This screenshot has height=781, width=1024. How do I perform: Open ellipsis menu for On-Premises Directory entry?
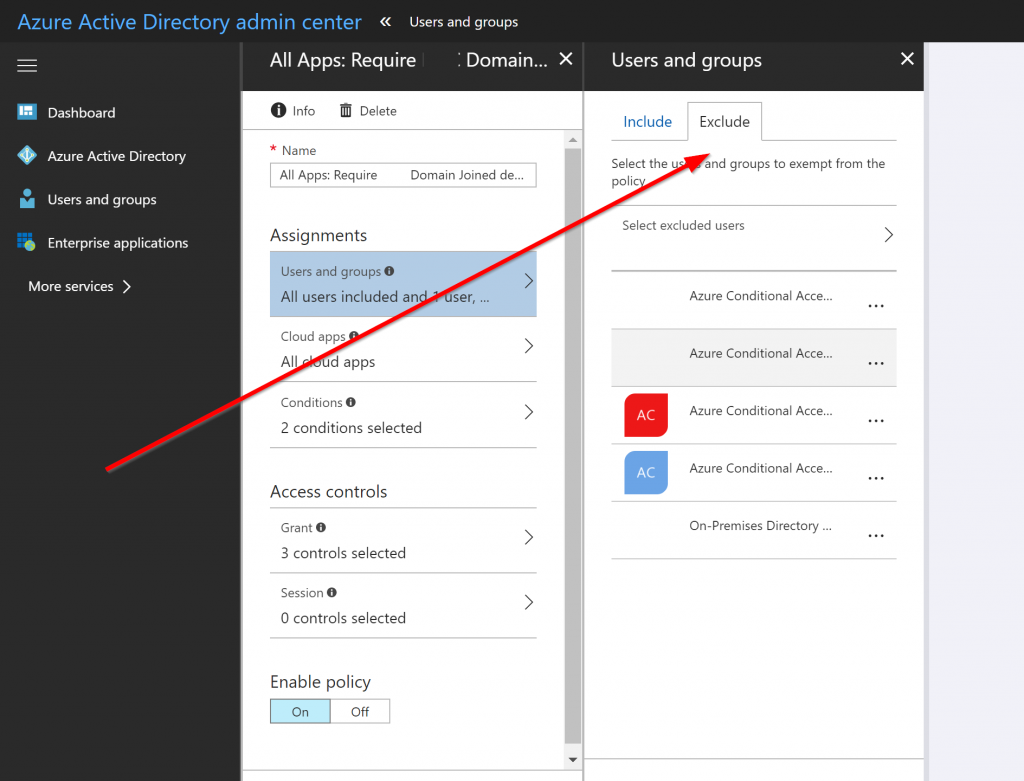coord(876,535)
